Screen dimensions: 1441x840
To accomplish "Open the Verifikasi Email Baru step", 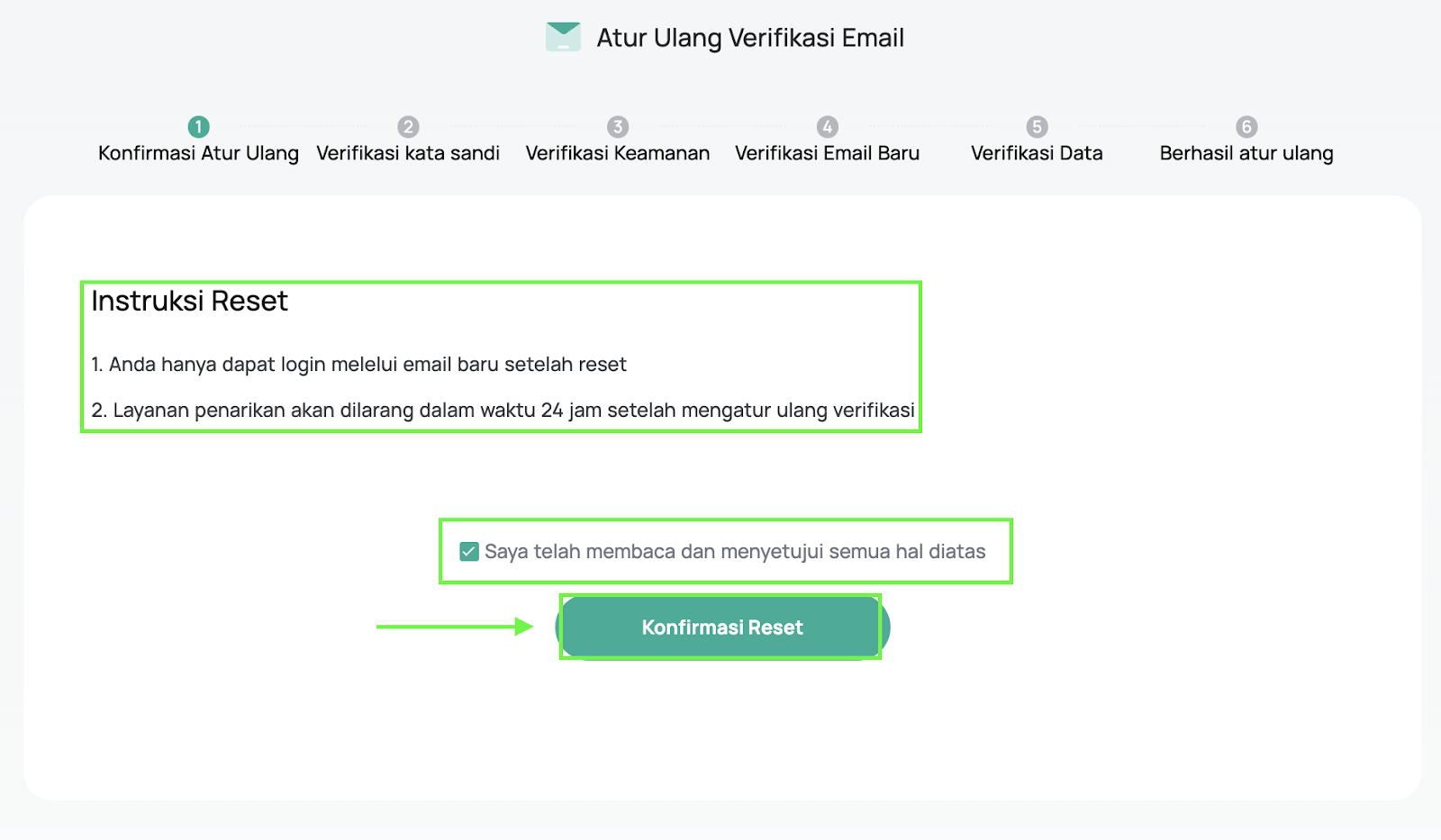I will point(827,153).
